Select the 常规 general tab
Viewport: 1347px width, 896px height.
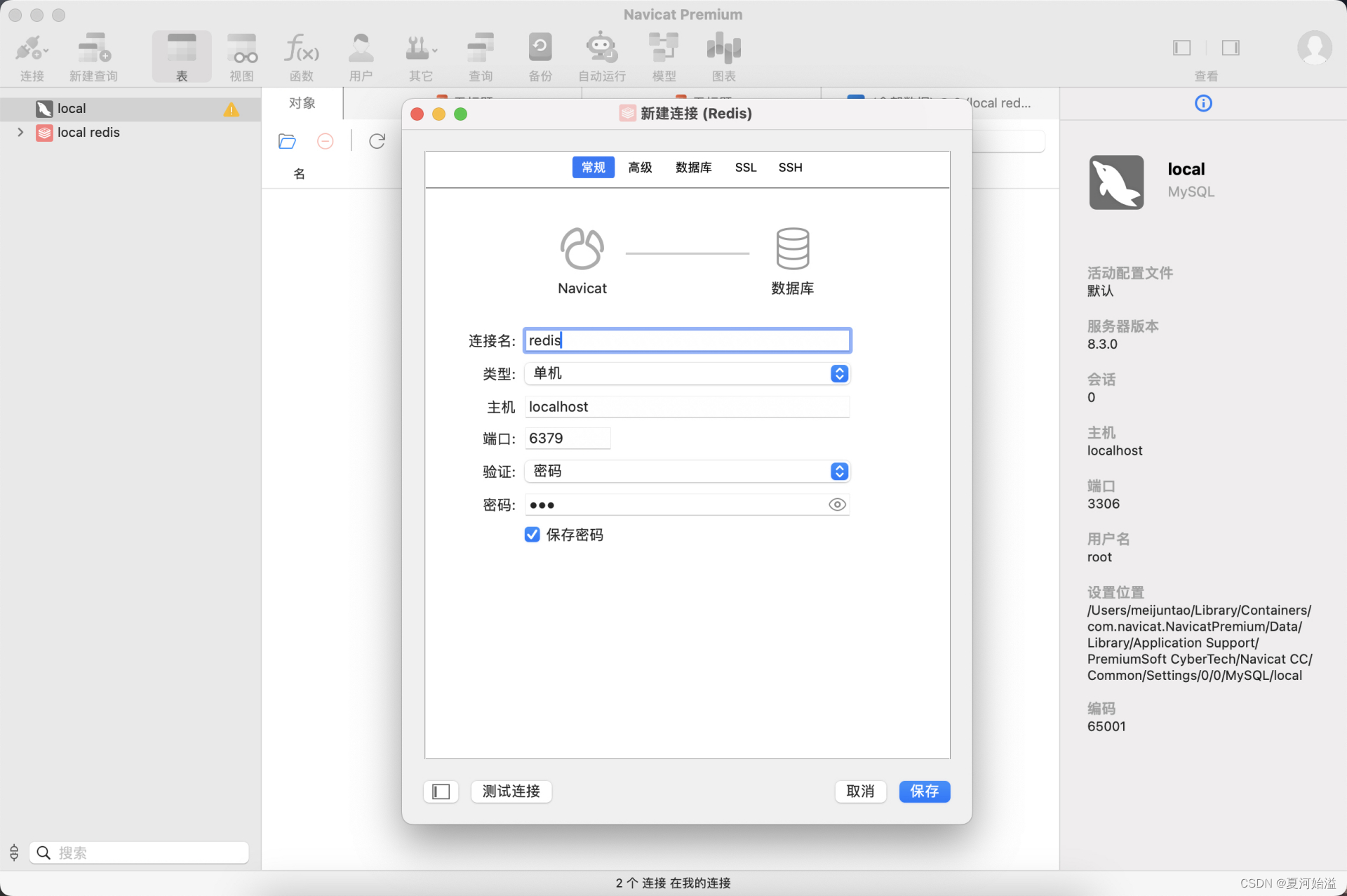[x=594, y=167]
